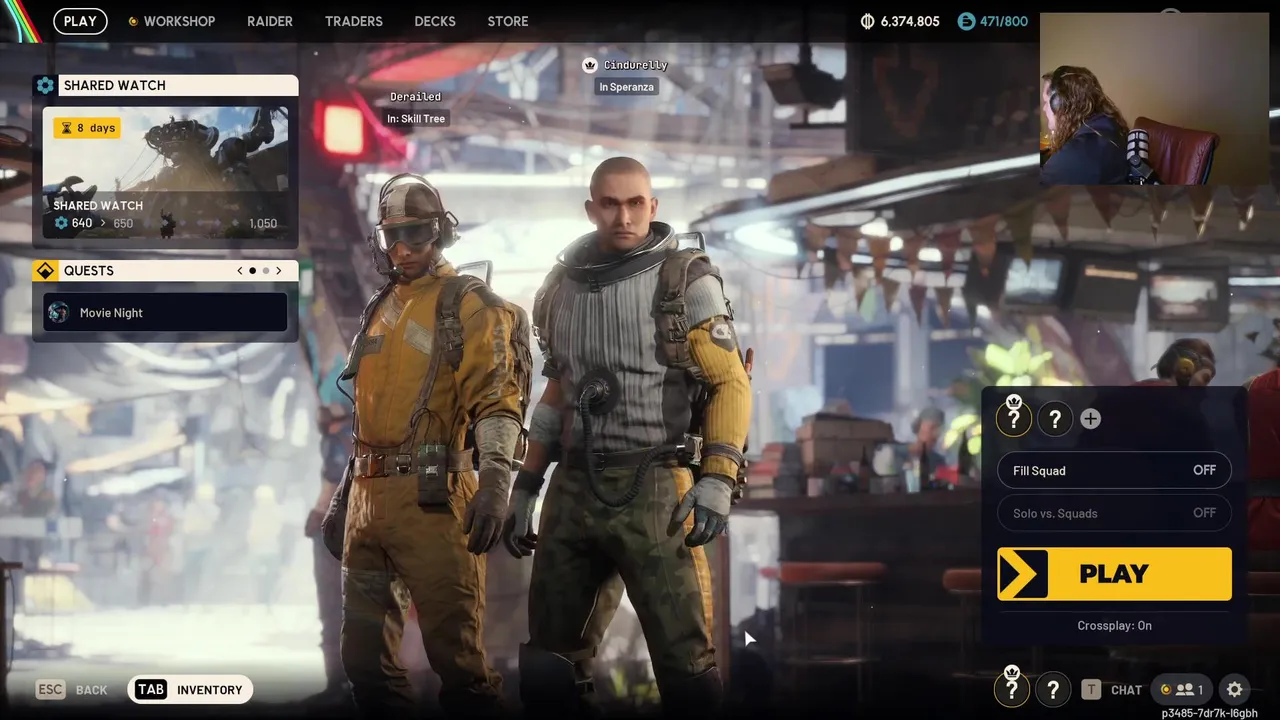The image size is (1280, 720).
Task: Visit the Store tab
Action: [508, 21]
